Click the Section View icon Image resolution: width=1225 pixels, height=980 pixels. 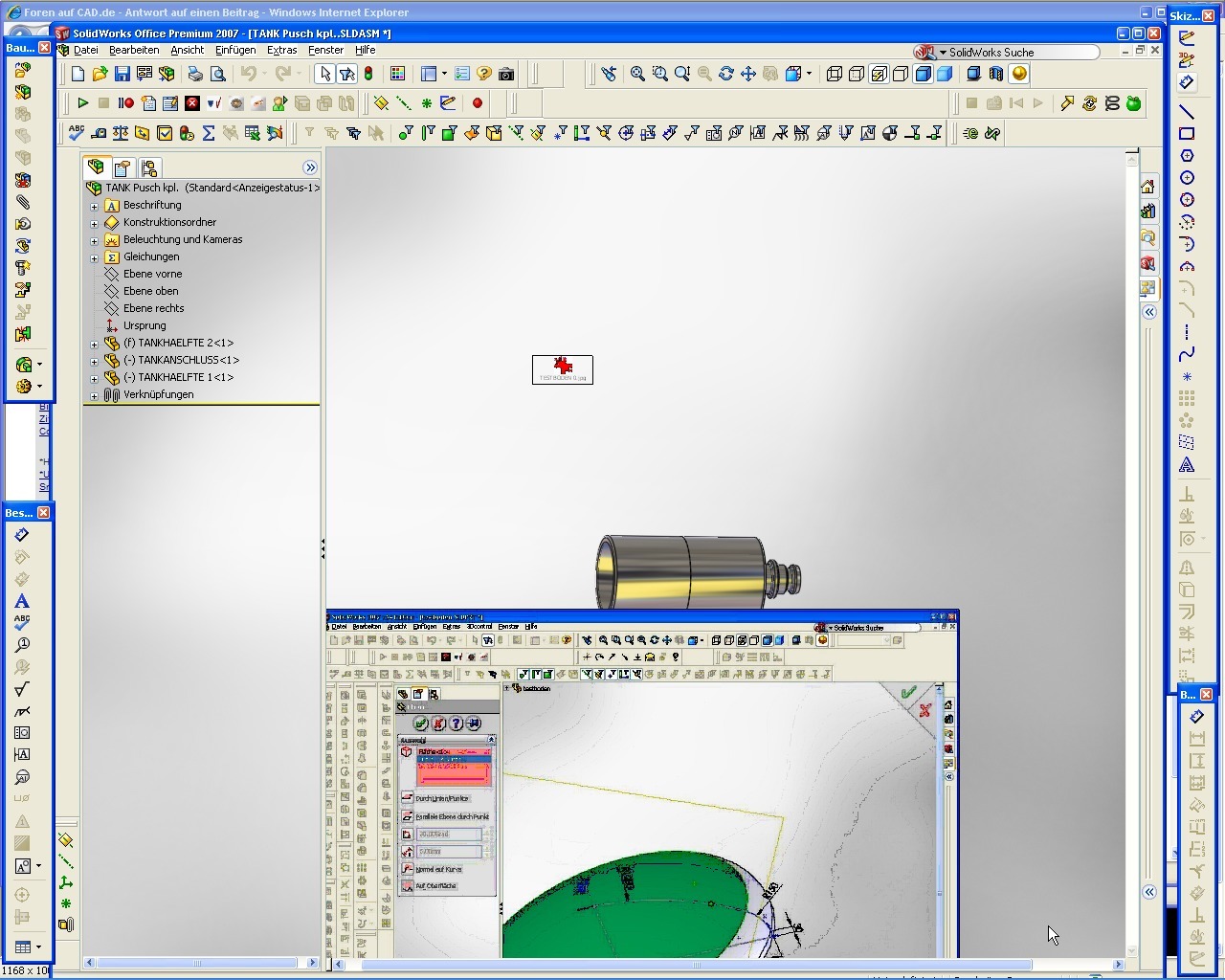click(x=996, y=74)
